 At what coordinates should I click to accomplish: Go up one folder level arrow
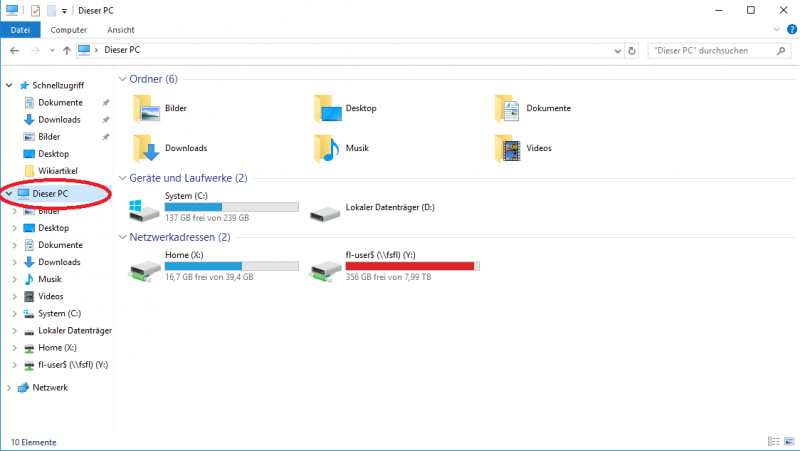click(66, 50)
